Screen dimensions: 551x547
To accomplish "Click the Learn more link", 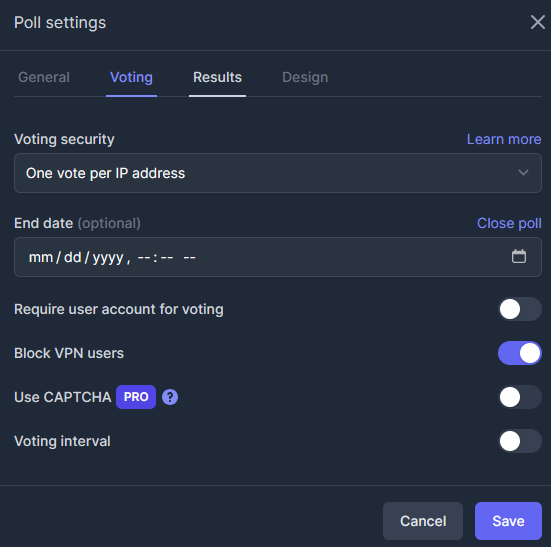I will click(504, 139).
